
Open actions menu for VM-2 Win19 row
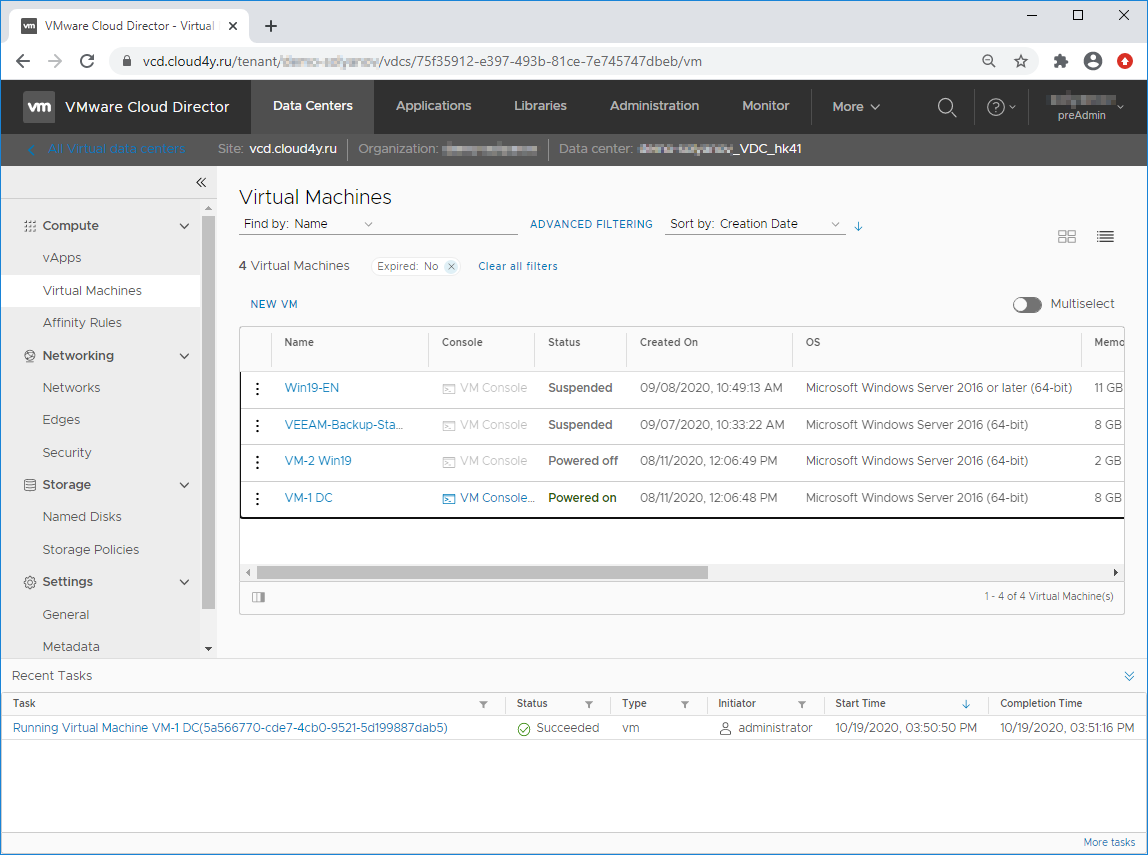pyautogui.click(x=257, y=462)
